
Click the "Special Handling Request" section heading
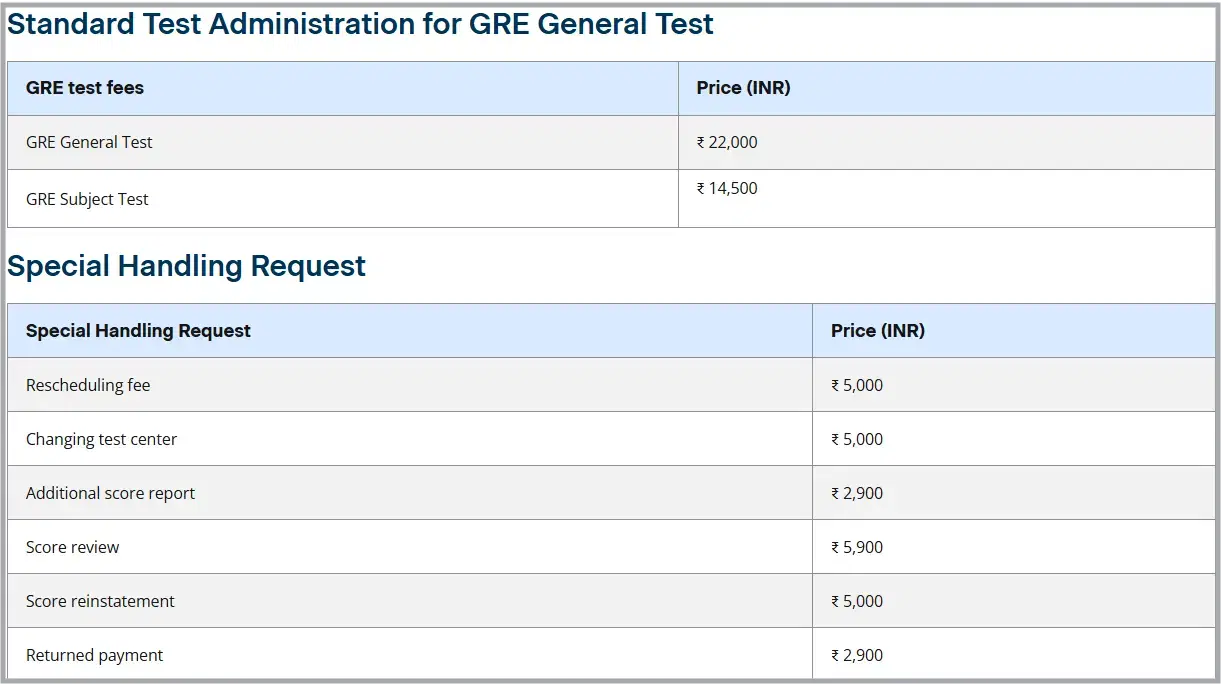(185, 266)
